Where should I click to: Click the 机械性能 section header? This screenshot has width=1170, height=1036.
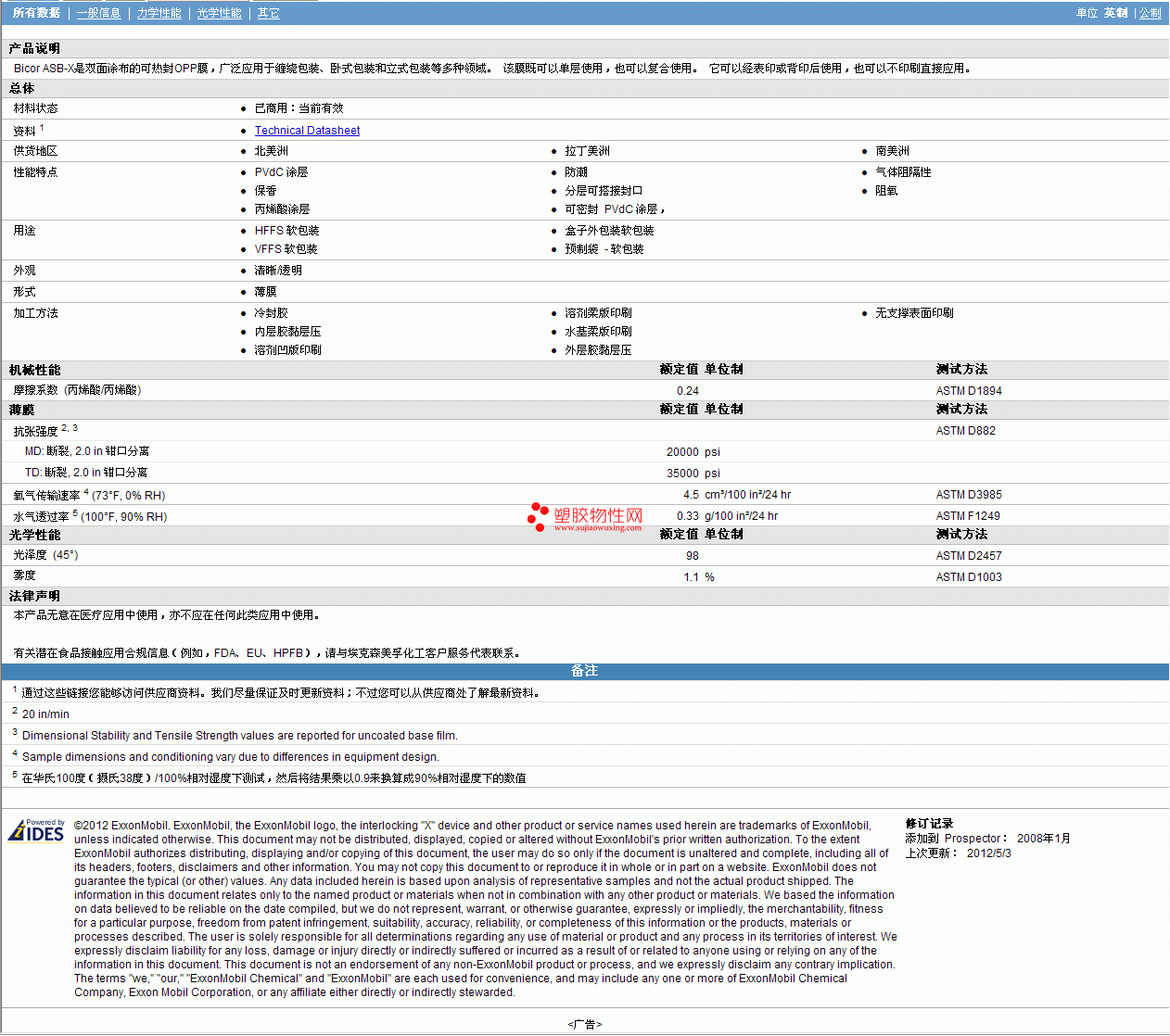coord(35,370)
